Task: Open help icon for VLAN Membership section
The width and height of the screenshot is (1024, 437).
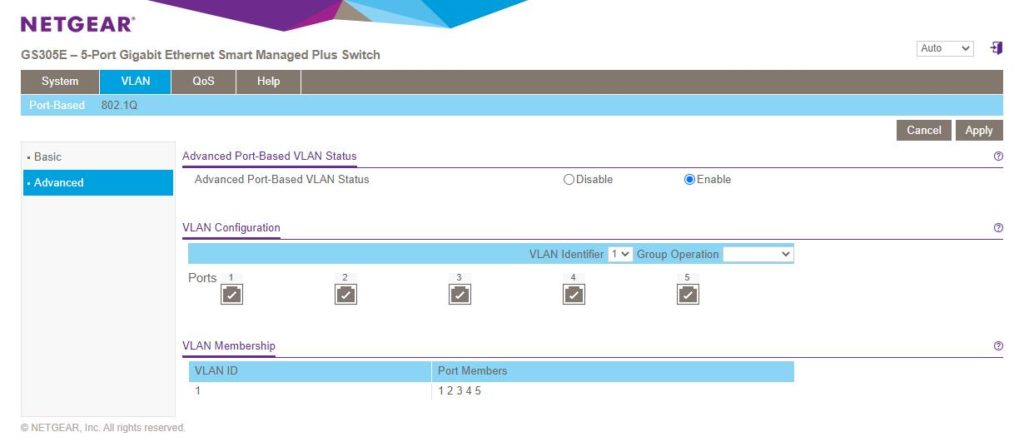Action: 998,346
